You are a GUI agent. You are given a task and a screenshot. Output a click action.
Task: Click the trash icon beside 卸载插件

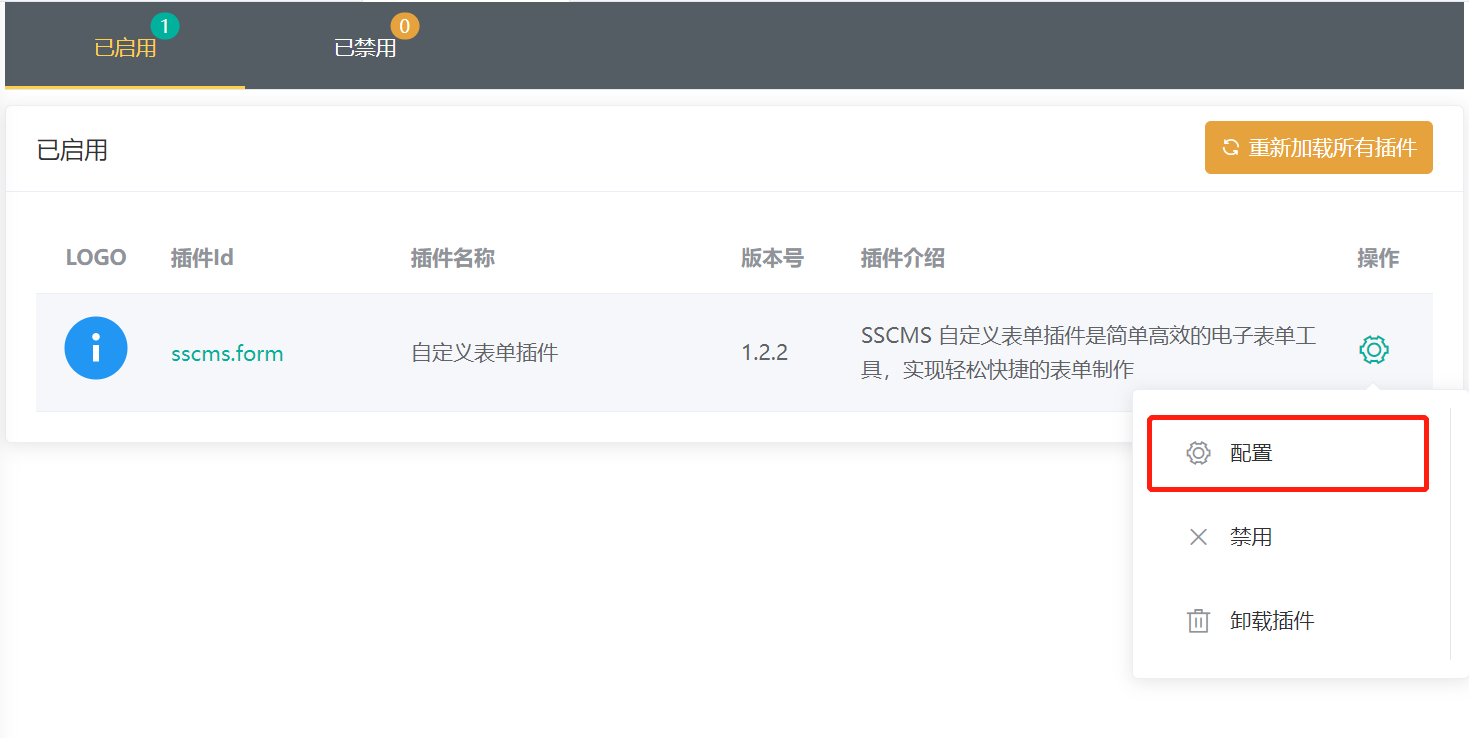coord(1198,621)
